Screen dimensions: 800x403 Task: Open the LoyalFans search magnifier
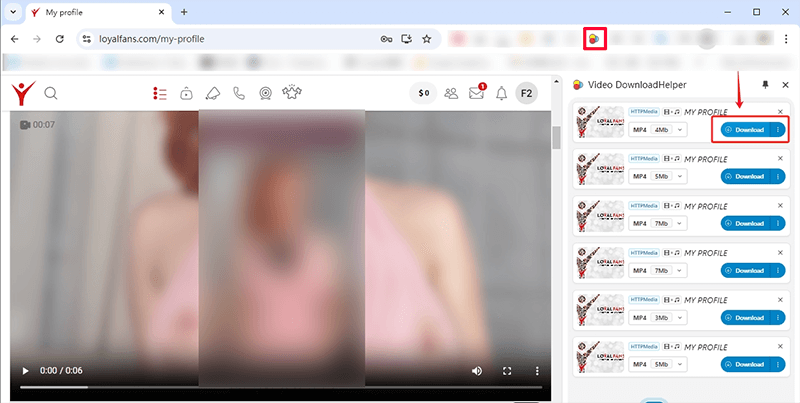[51, 93]
